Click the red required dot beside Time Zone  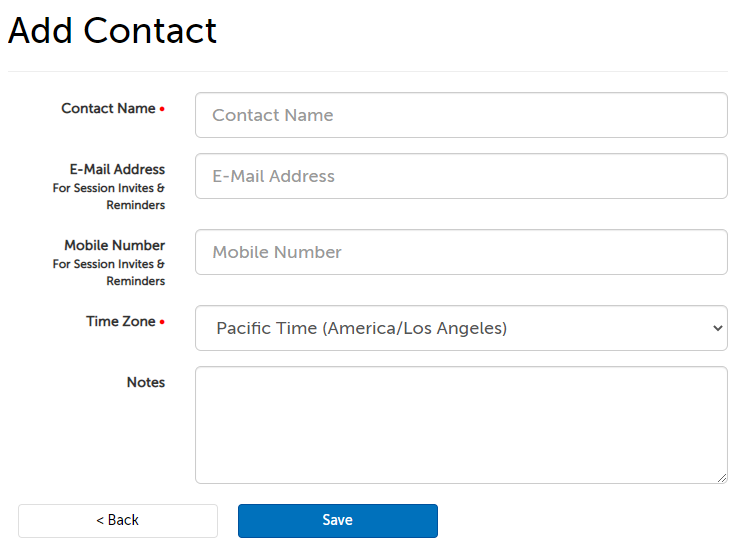[162, 322]
